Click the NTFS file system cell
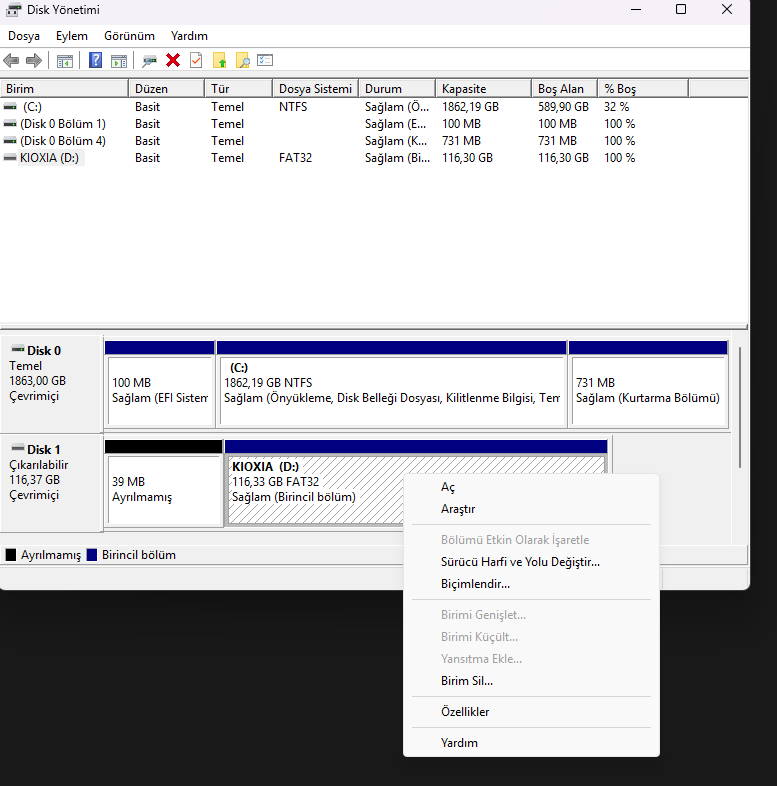 (x=293, y=107)
